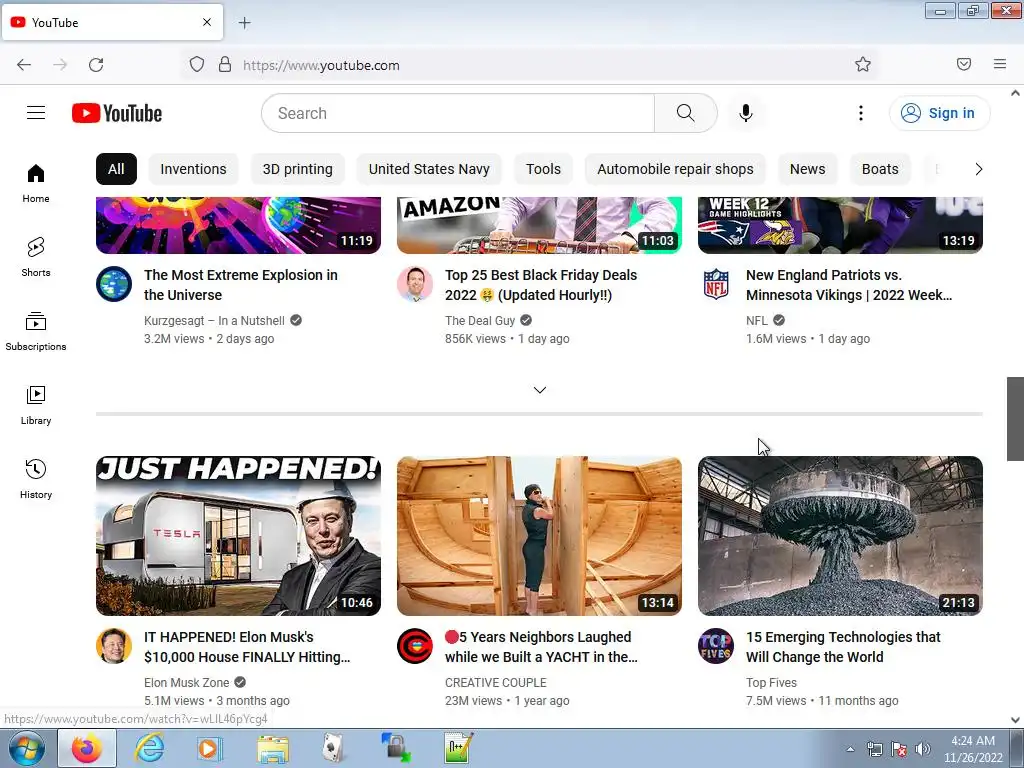Select the Boats filter chip

[880, 169]
